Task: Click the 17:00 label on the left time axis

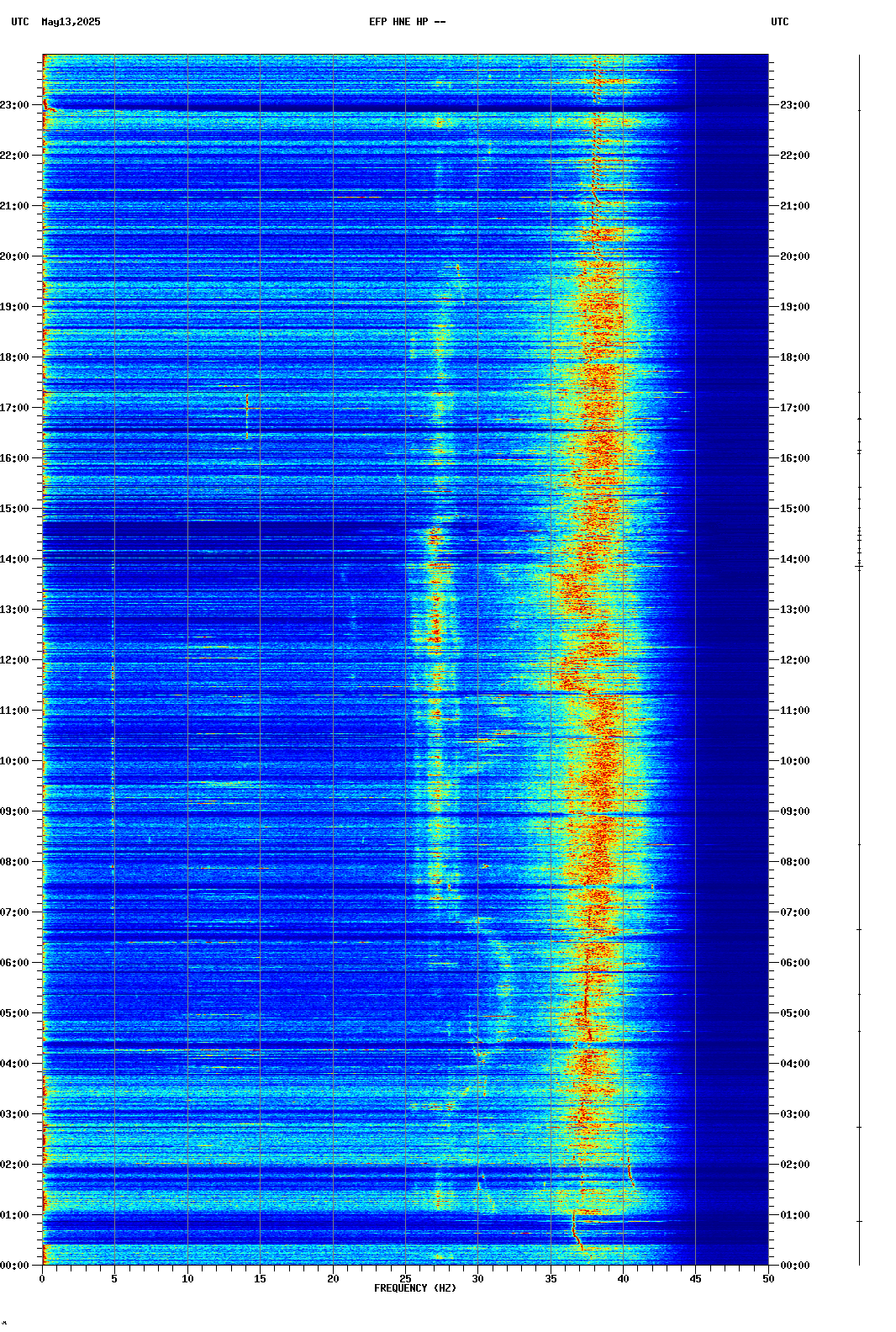Action: coord(14,408)
